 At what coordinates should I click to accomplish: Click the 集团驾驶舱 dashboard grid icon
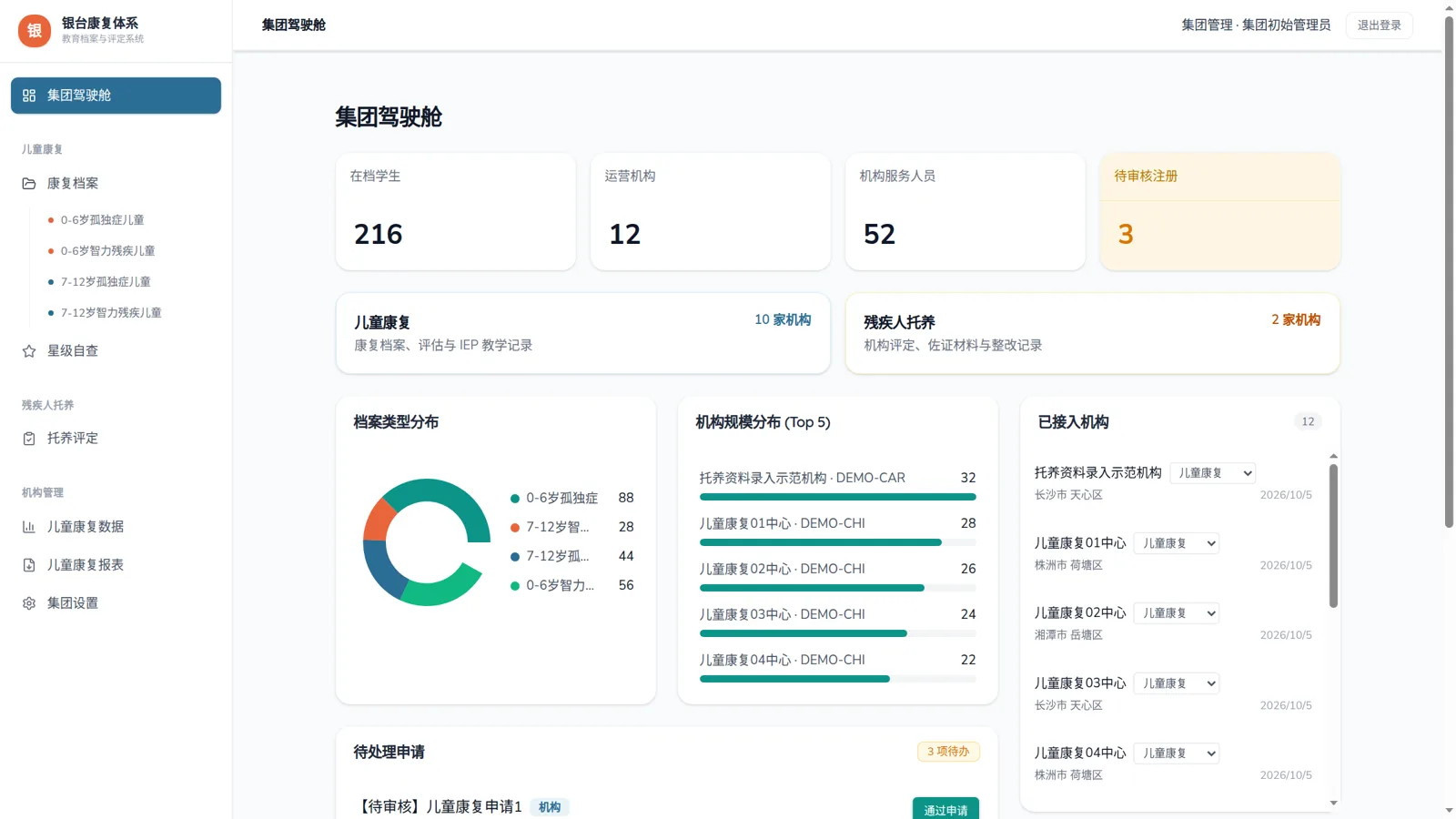[x=29, y=96]
